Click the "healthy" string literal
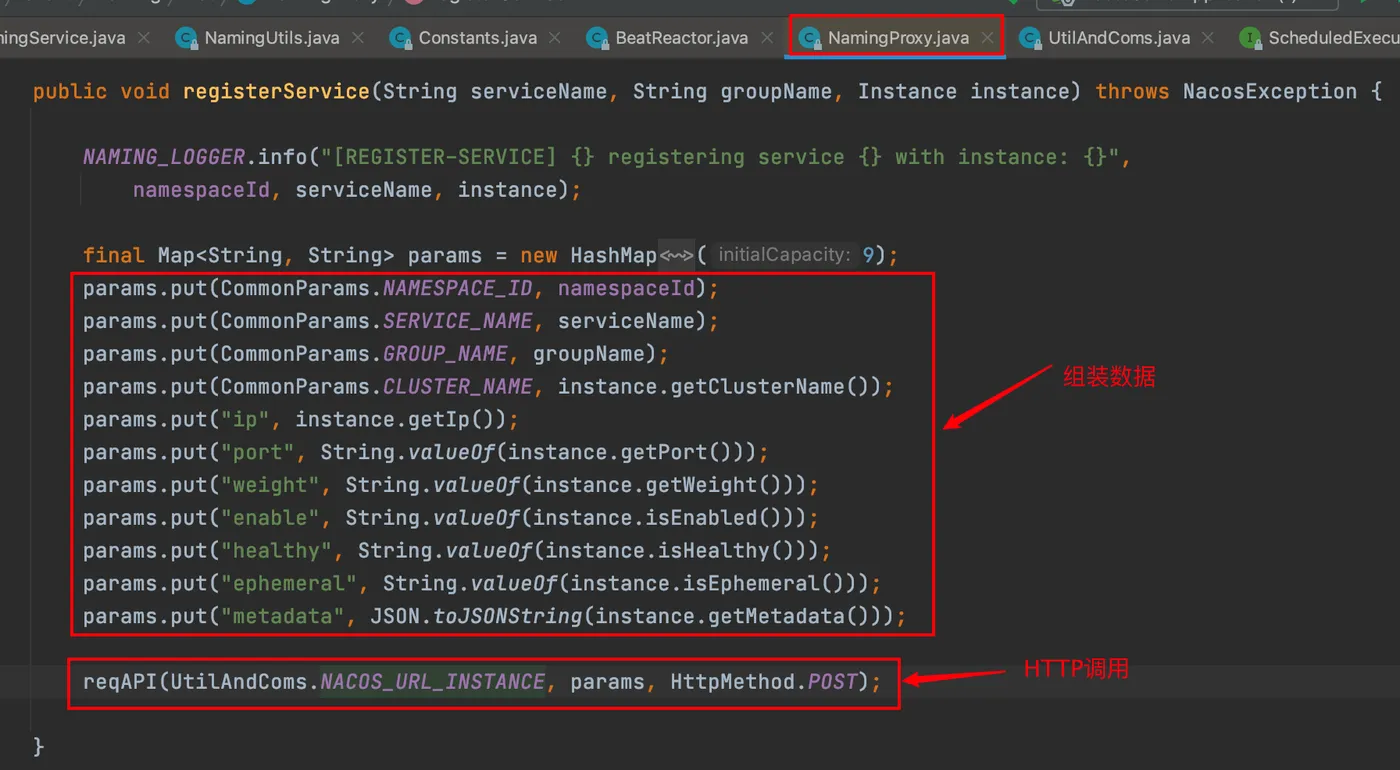This screenshot has height=770, width=1400. 277,551
